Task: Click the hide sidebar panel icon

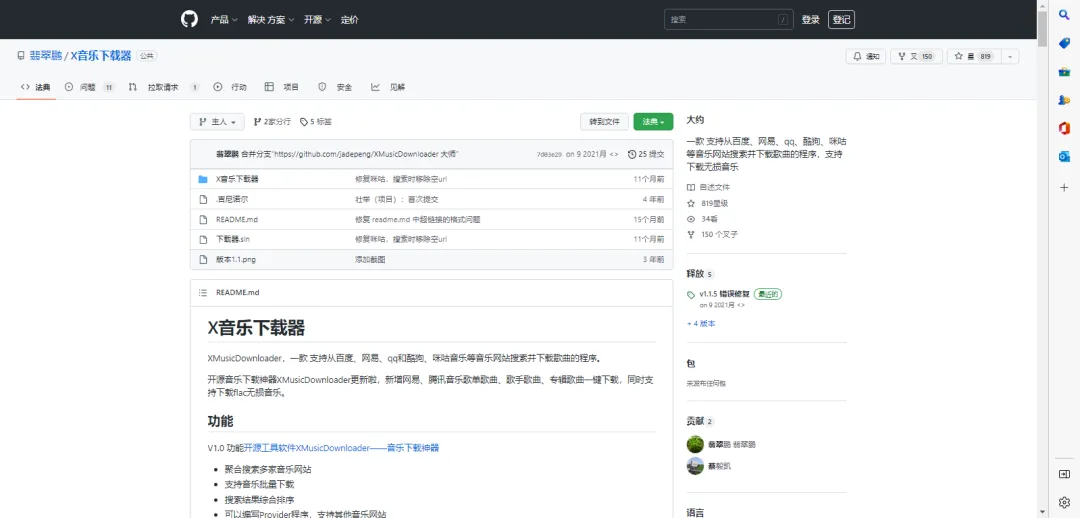Action: [1063, 474]
